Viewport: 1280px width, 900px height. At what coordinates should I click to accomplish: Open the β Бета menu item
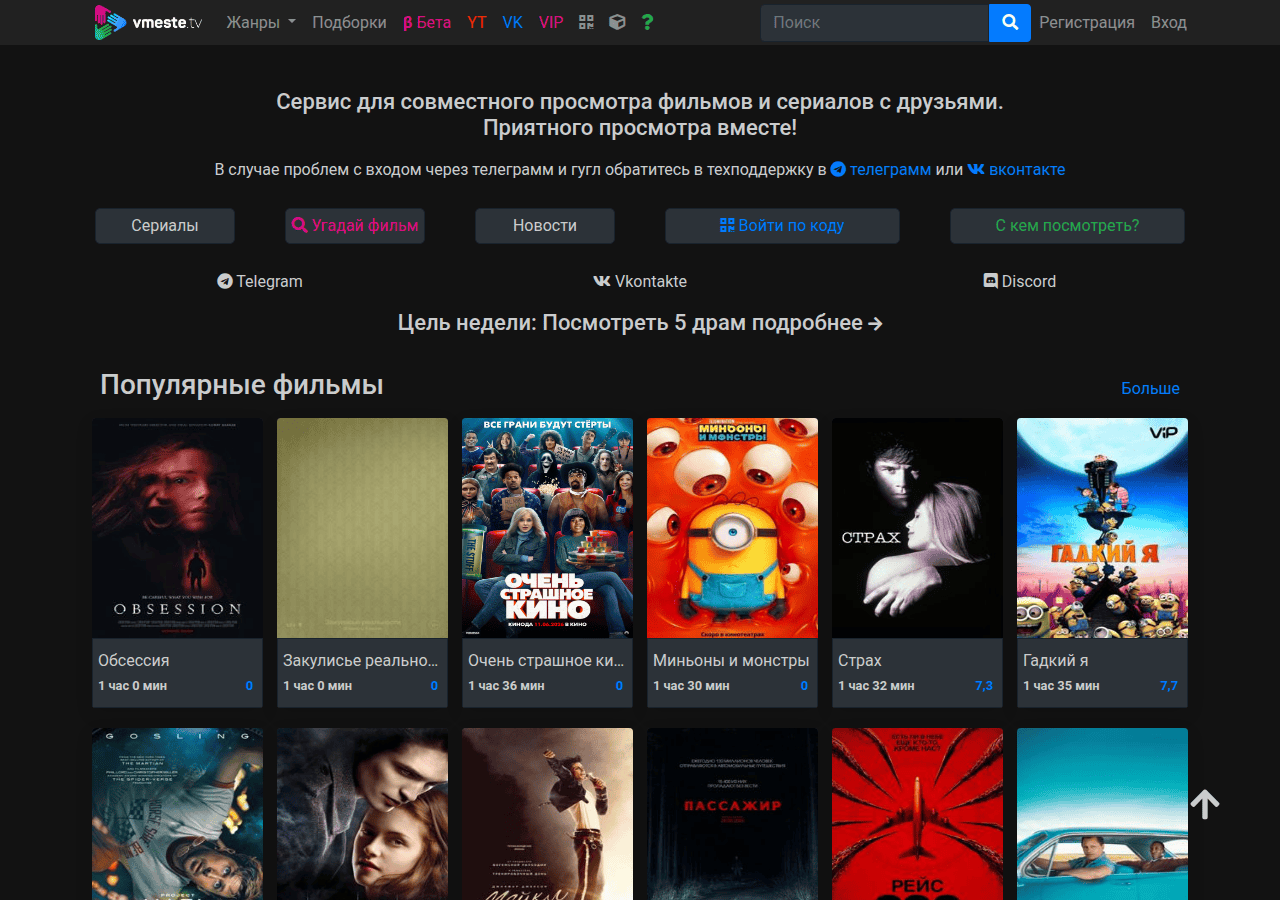coord(427,22)
